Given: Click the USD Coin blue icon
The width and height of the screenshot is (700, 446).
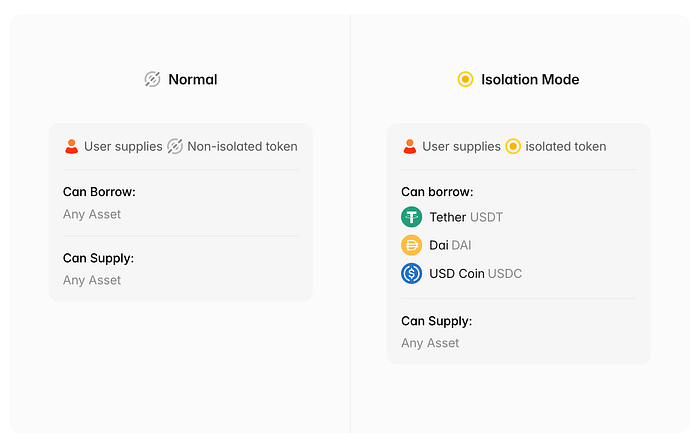Looking at the screenshot, I should coord(411,273).
